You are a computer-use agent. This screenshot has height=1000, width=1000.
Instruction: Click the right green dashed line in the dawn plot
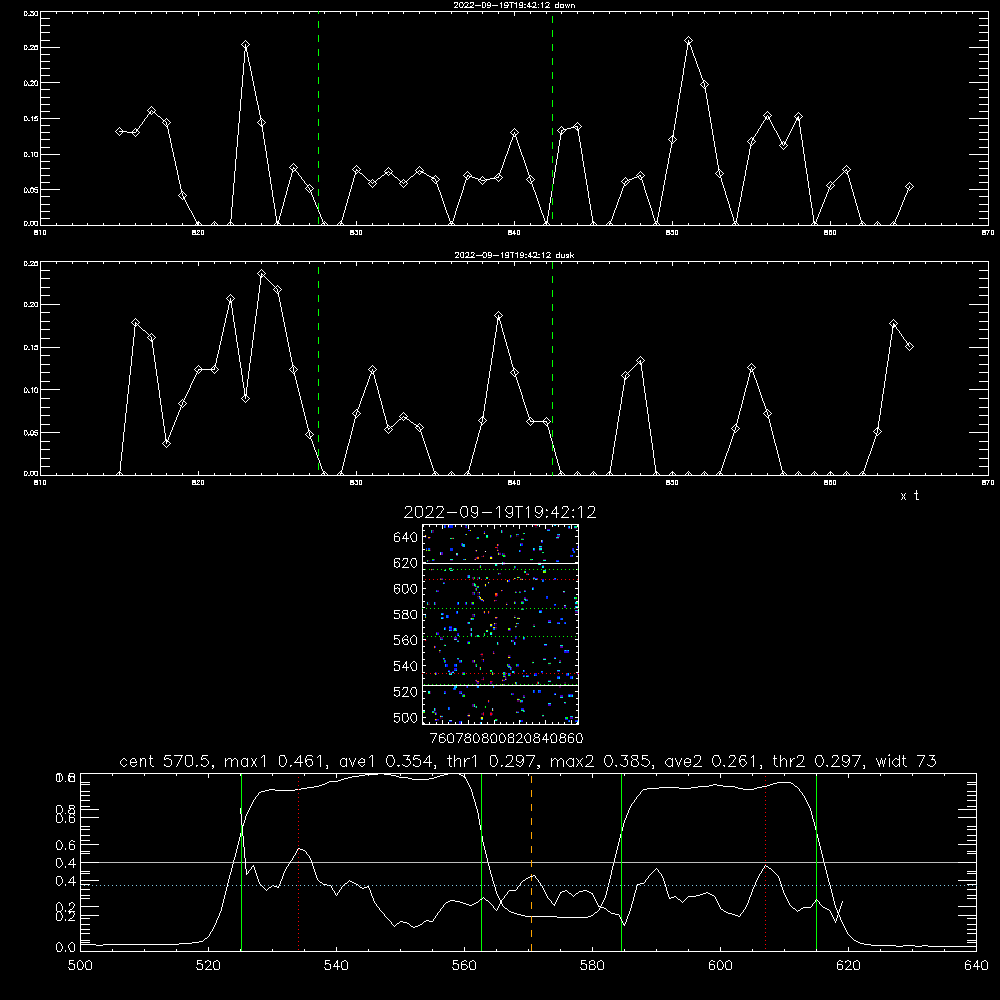click(552, 118)
